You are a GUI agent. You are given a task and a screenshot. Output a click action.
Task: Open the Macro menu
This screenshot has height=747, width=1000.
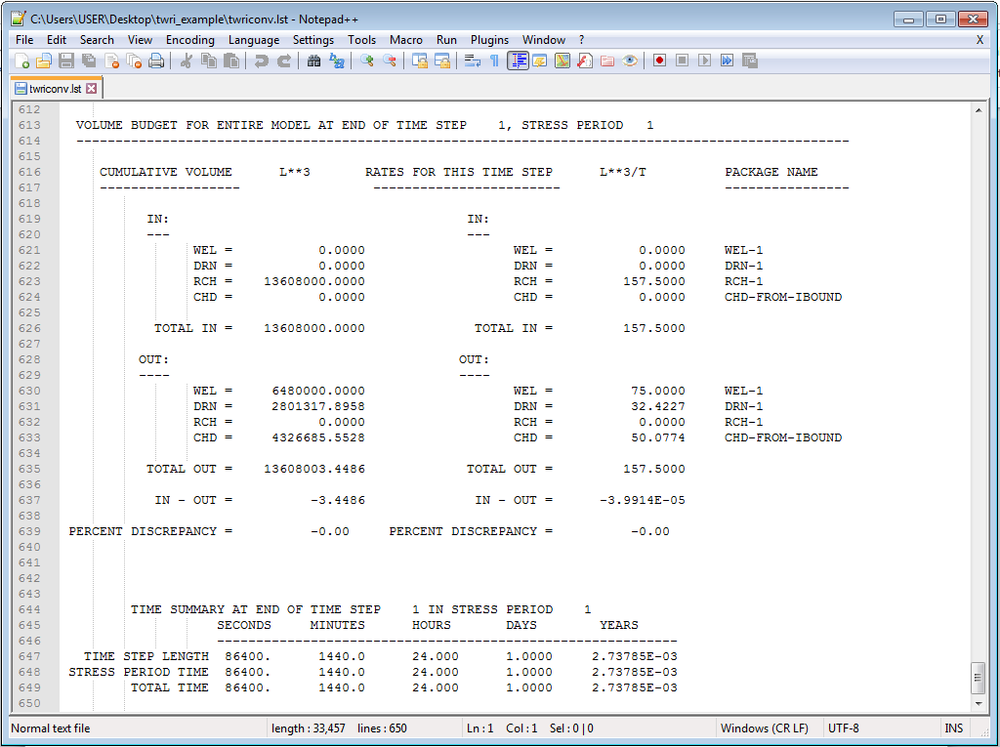(406, 40)
